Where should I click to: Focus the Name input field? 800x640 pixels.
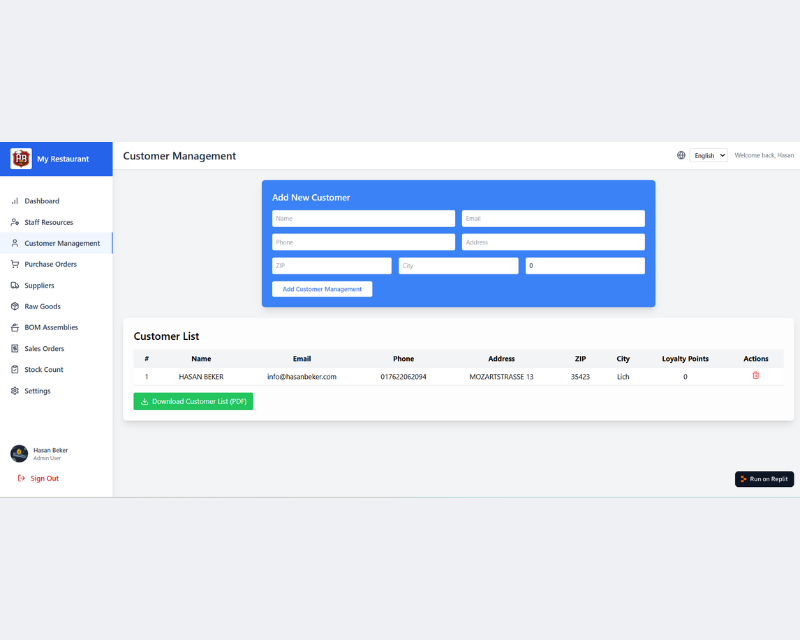click(x=363, y=218)
